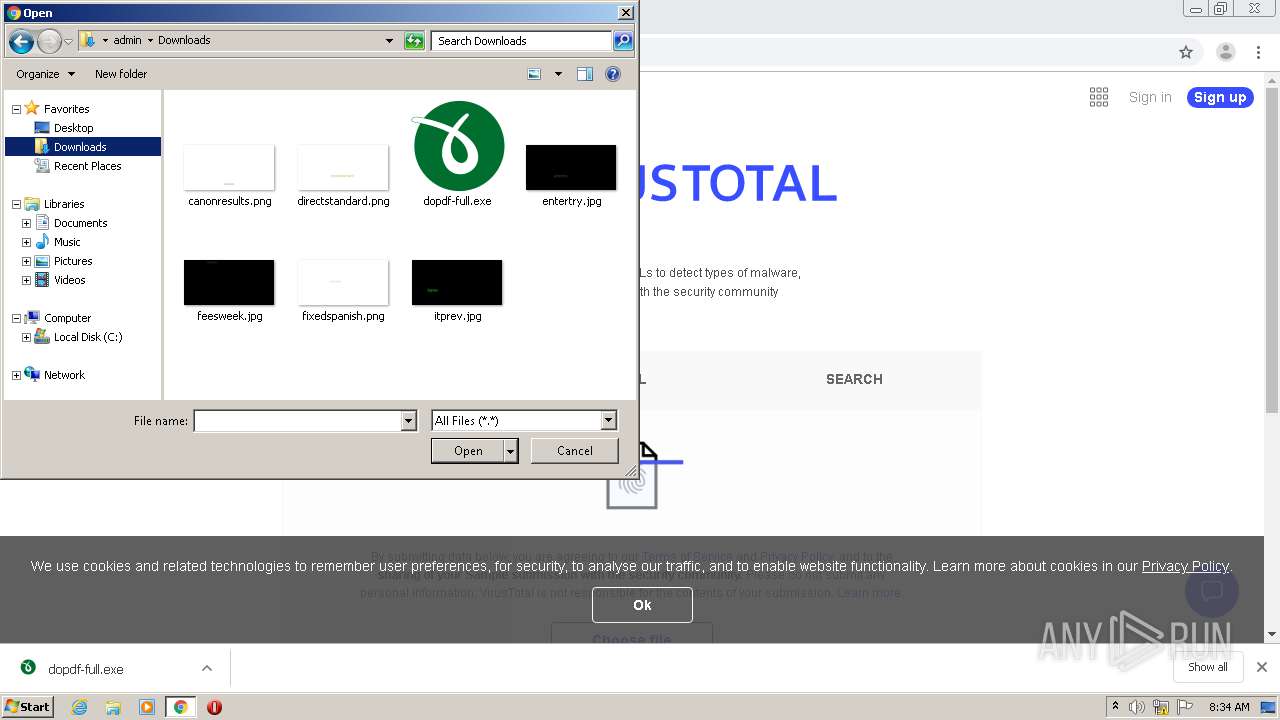Collapse the Favorites group
The width and height of the screenshot is (1280, 720).
pos(16,109)
